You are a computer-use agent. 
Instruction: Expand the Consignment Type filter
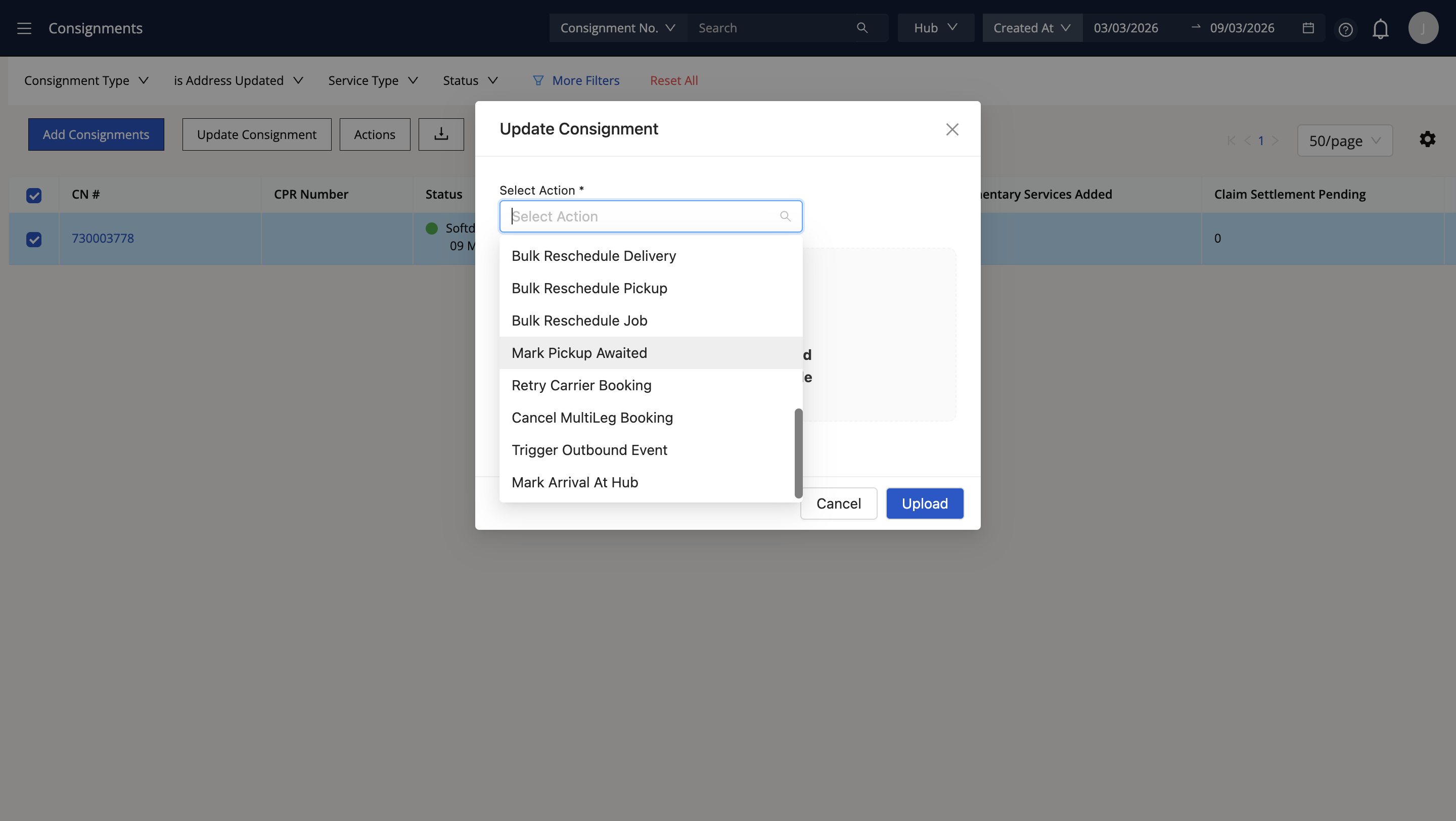tap(86, 81)
